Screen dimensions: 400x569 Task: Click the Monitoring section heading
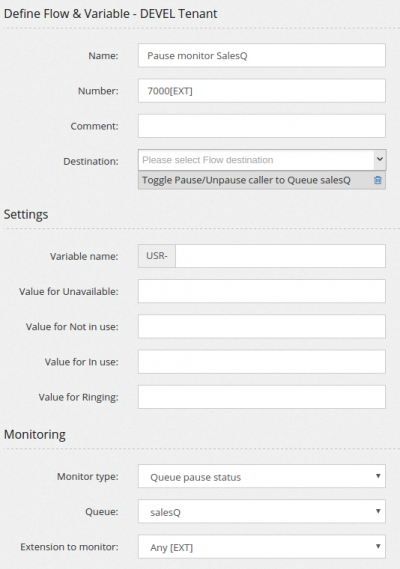pyautogui.click(x=35, y=434)
